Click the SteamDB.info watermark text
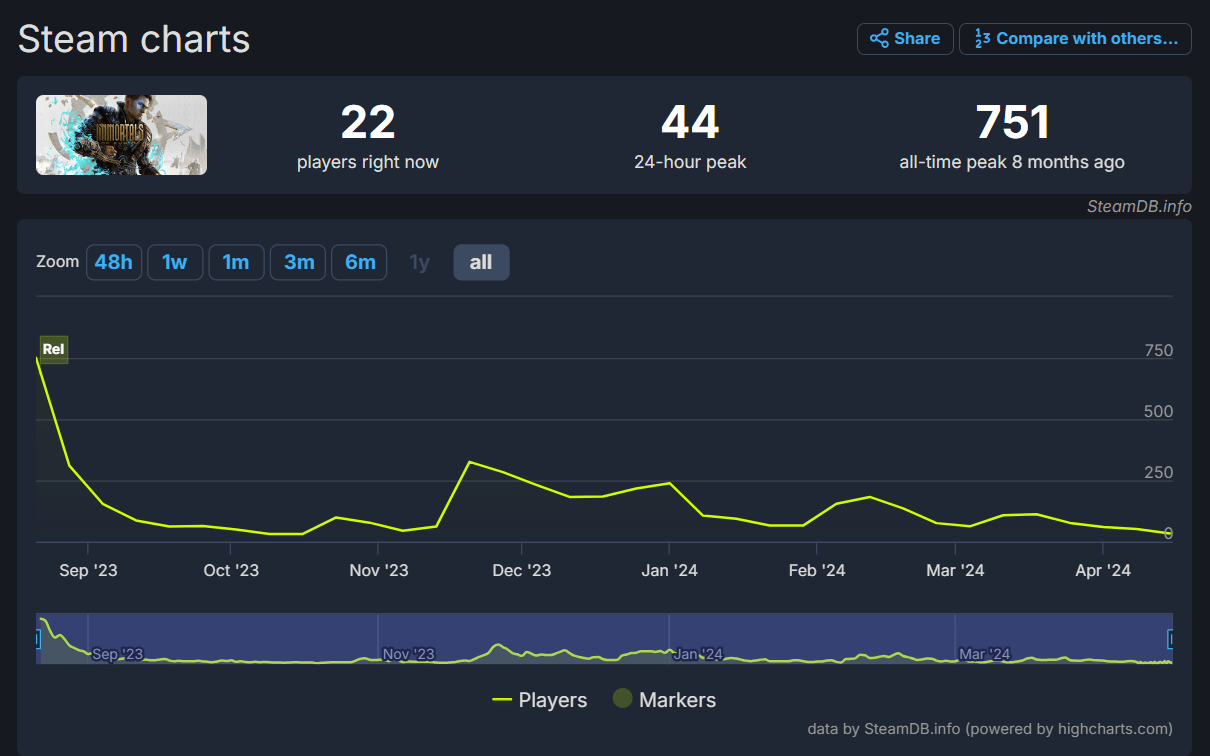The width and height of the screenshot is (1210, 756). pyautogui.click(x=1139, y=206)
